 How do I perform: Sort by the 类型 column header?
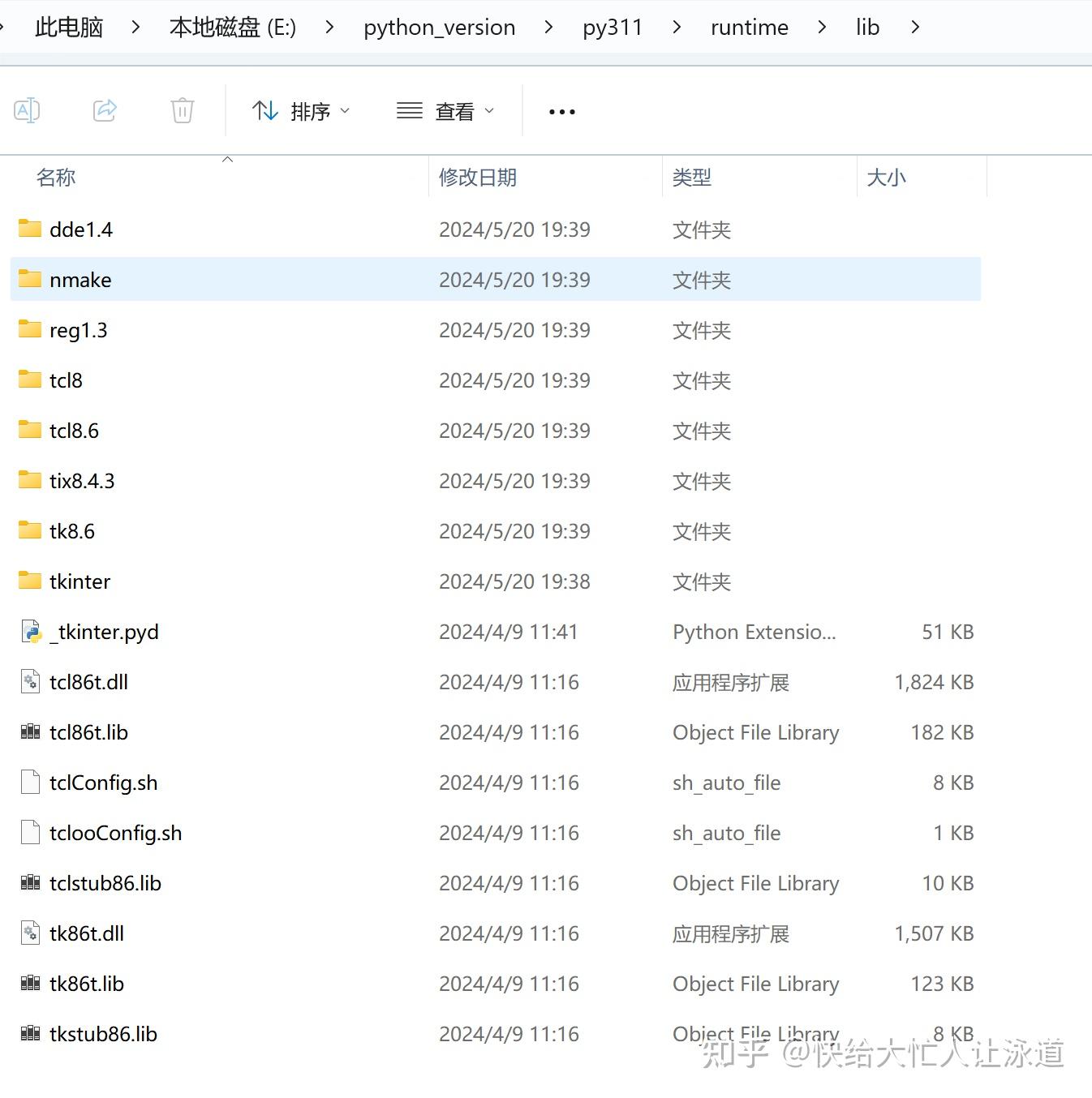pyautogui.click(x=692, y=178)
